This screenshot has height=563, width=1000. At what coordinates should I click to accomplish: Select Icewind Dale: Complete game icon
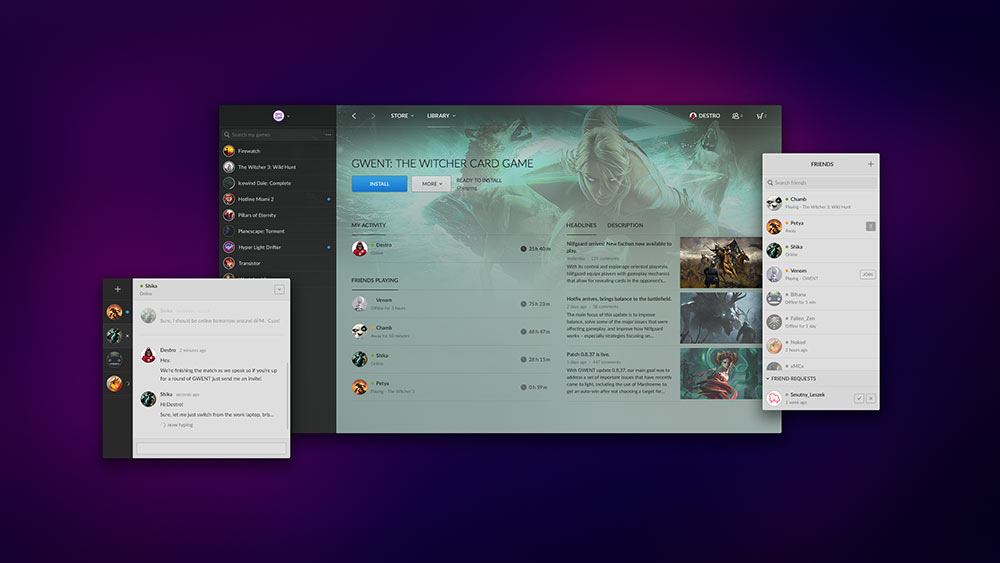(x=229, y=183)
